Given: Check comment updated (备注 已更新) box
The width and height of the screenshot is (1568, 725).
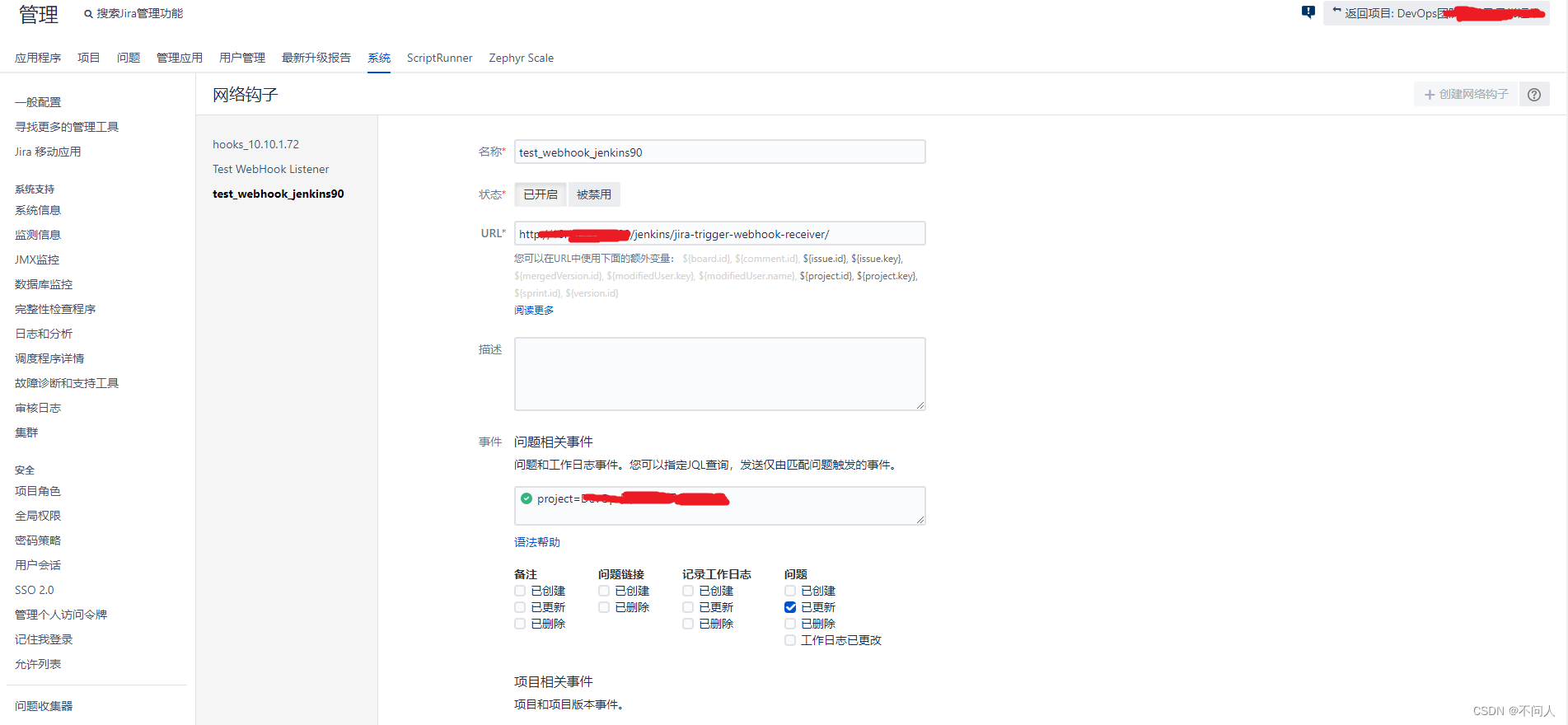Looking at the screenshot, I should tap(520, 607).
